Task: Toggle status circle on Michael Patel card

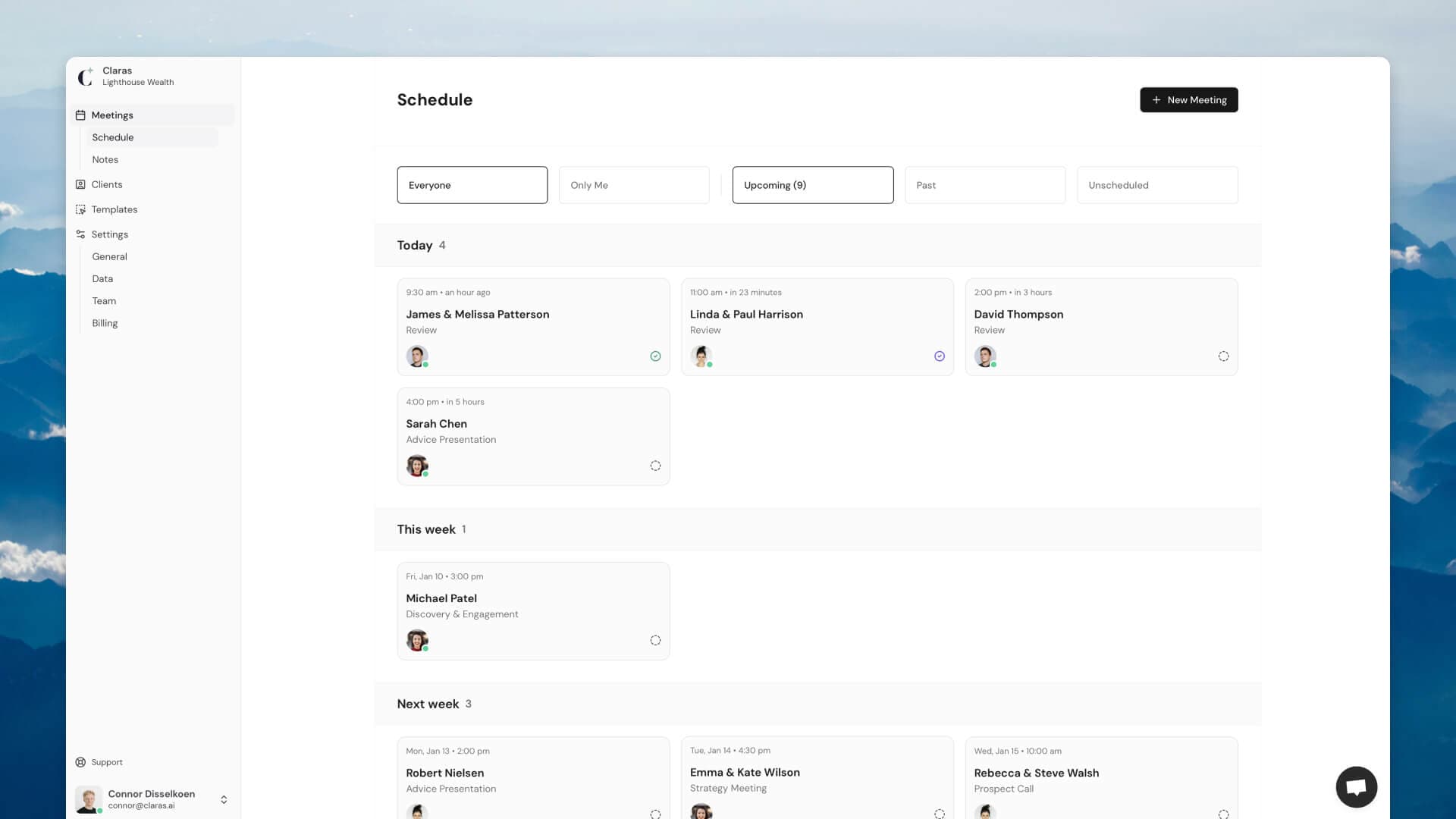Action: [655, 641]
